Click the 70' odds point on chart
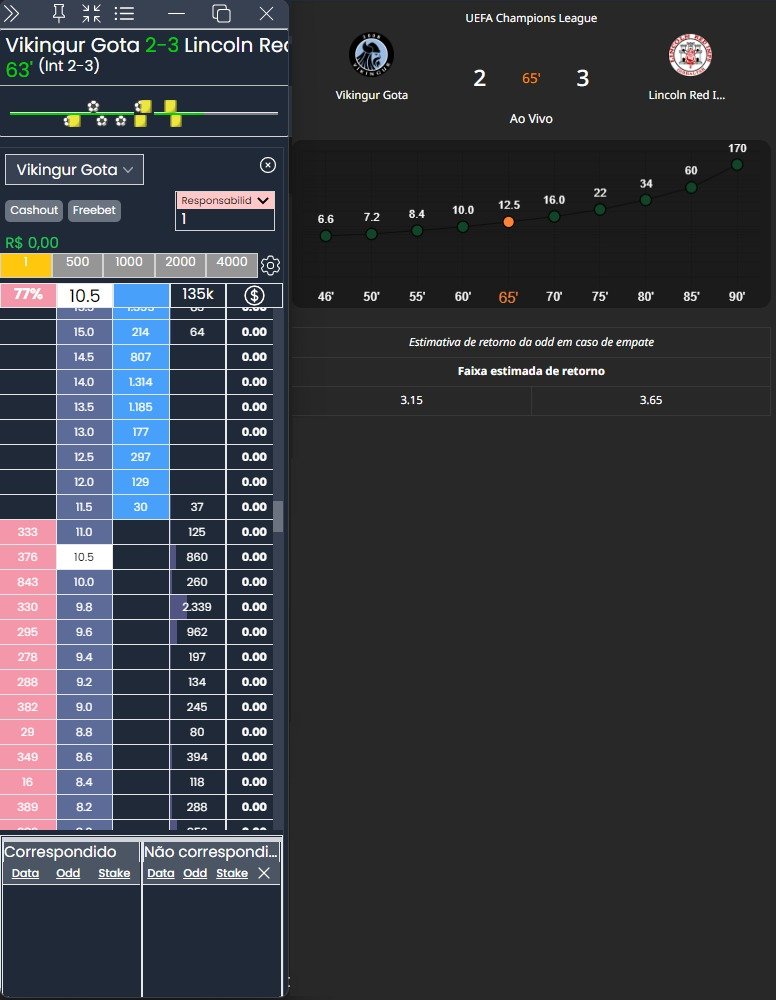The image size is (776, 1000). [554, 216]
